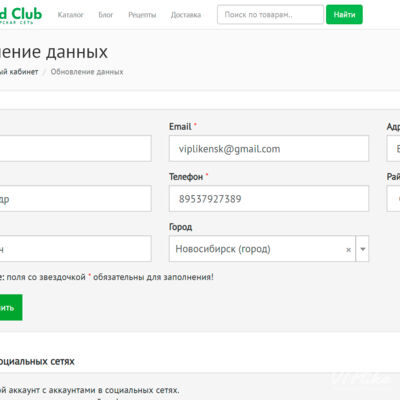400x400 pixels.
Task: Click the left field beside the Город selector
Action: click(x=76, y=249)
